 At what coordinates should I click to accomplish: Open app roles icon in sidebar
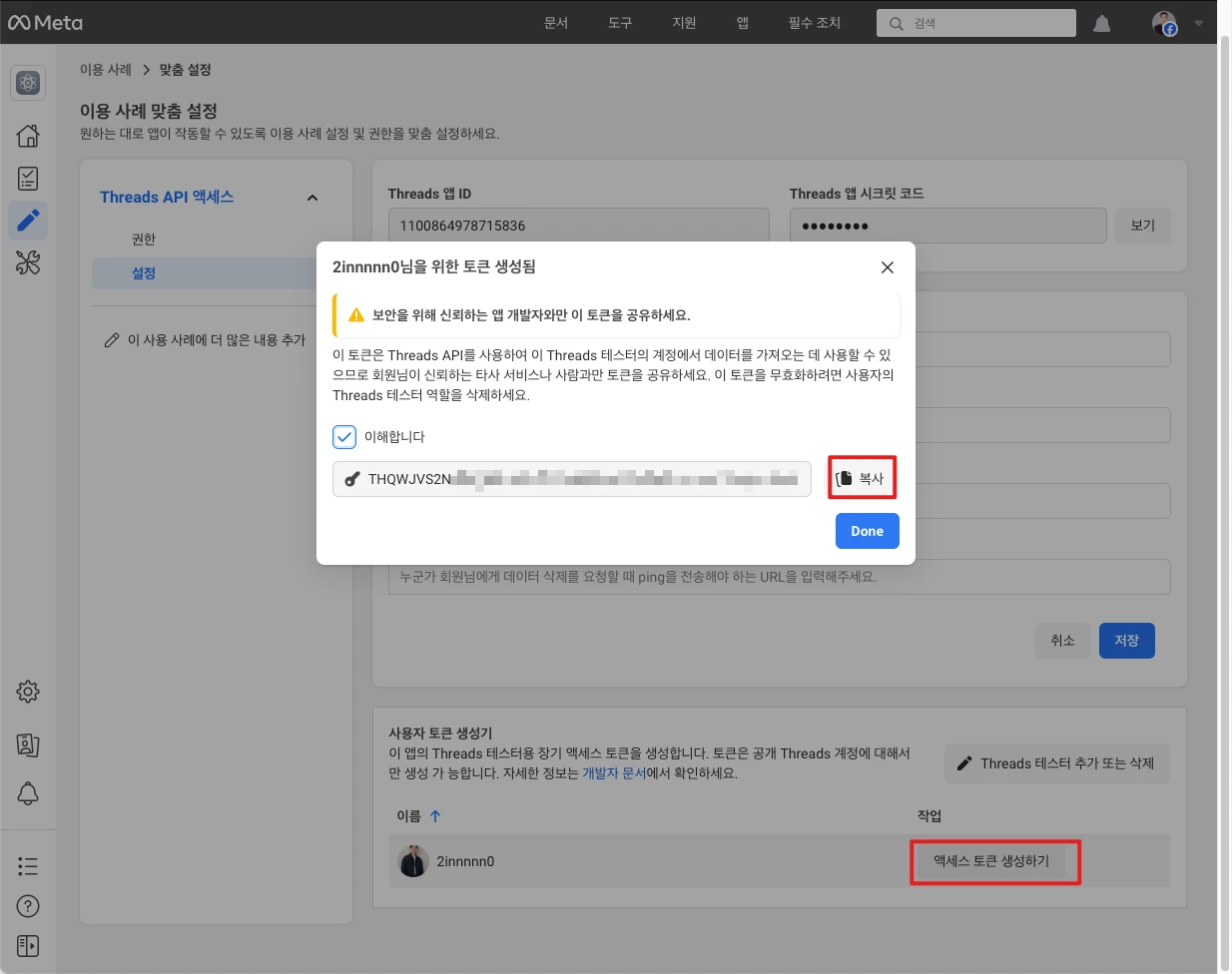coord(28,744)
